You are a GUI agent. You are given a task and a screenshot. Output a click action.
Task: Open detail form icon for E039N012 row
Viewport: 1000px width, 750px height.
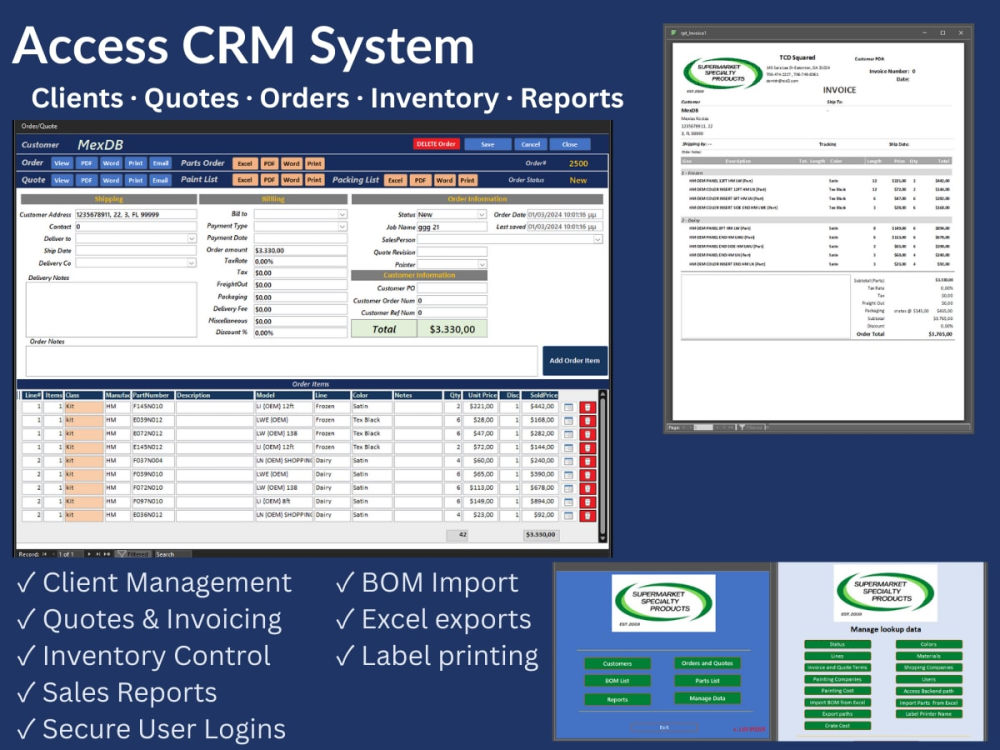(x=569, y=420)
